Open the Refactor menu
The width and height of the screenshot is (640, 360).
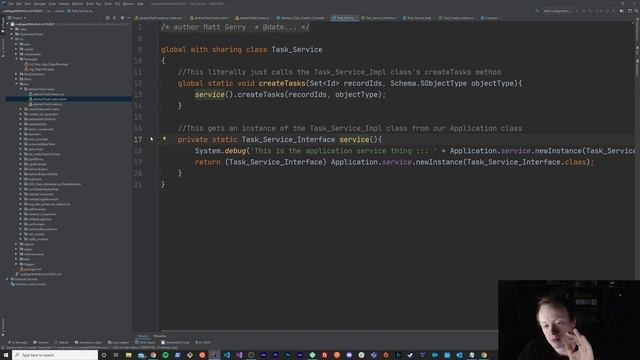click(x=78, y=4)
